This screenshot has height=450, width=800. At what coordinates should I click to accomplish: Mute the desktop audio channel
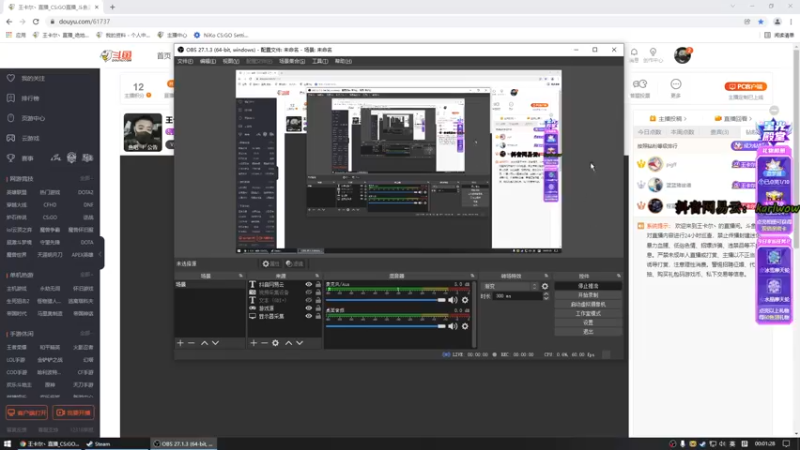coord(453,326)
